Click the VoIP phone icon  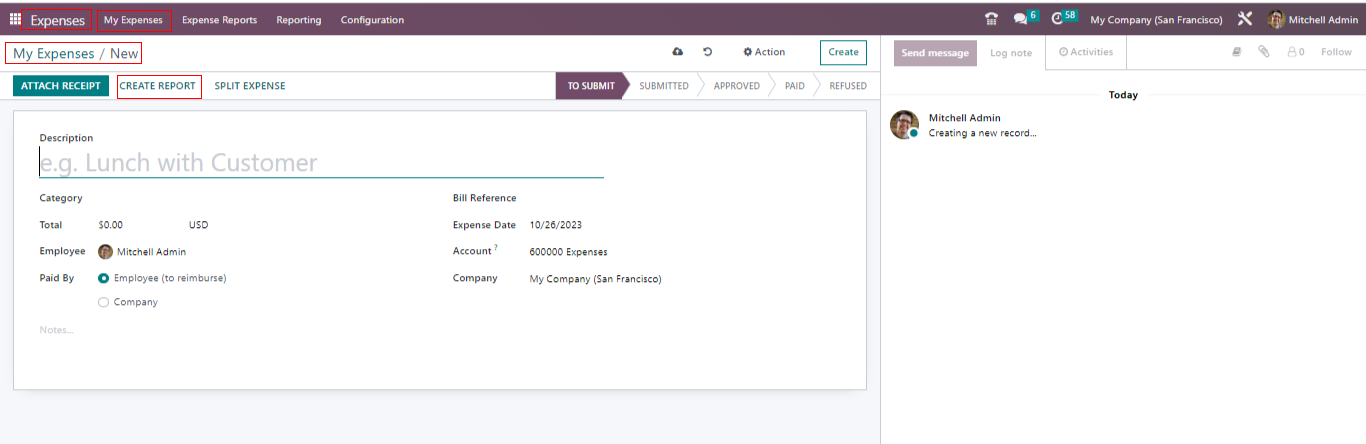tap(991, 19)
